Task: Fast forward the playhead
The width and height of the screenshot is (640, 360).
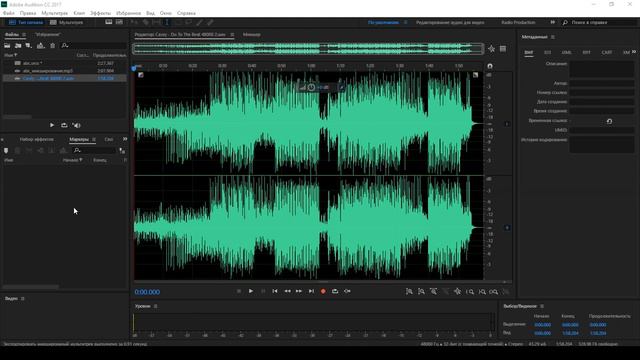Action: [x=299, y=291]
